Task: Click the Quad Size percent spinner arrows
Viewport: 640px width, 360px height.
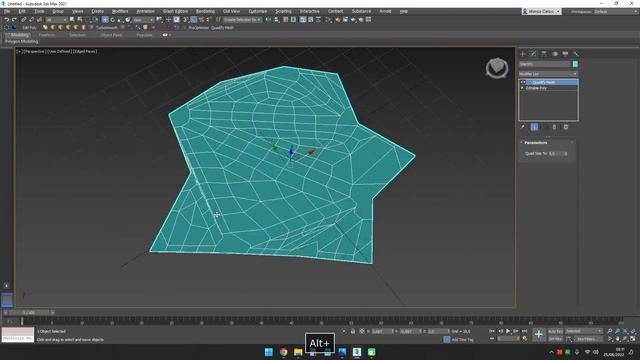Action: click(x=566, y=153)
